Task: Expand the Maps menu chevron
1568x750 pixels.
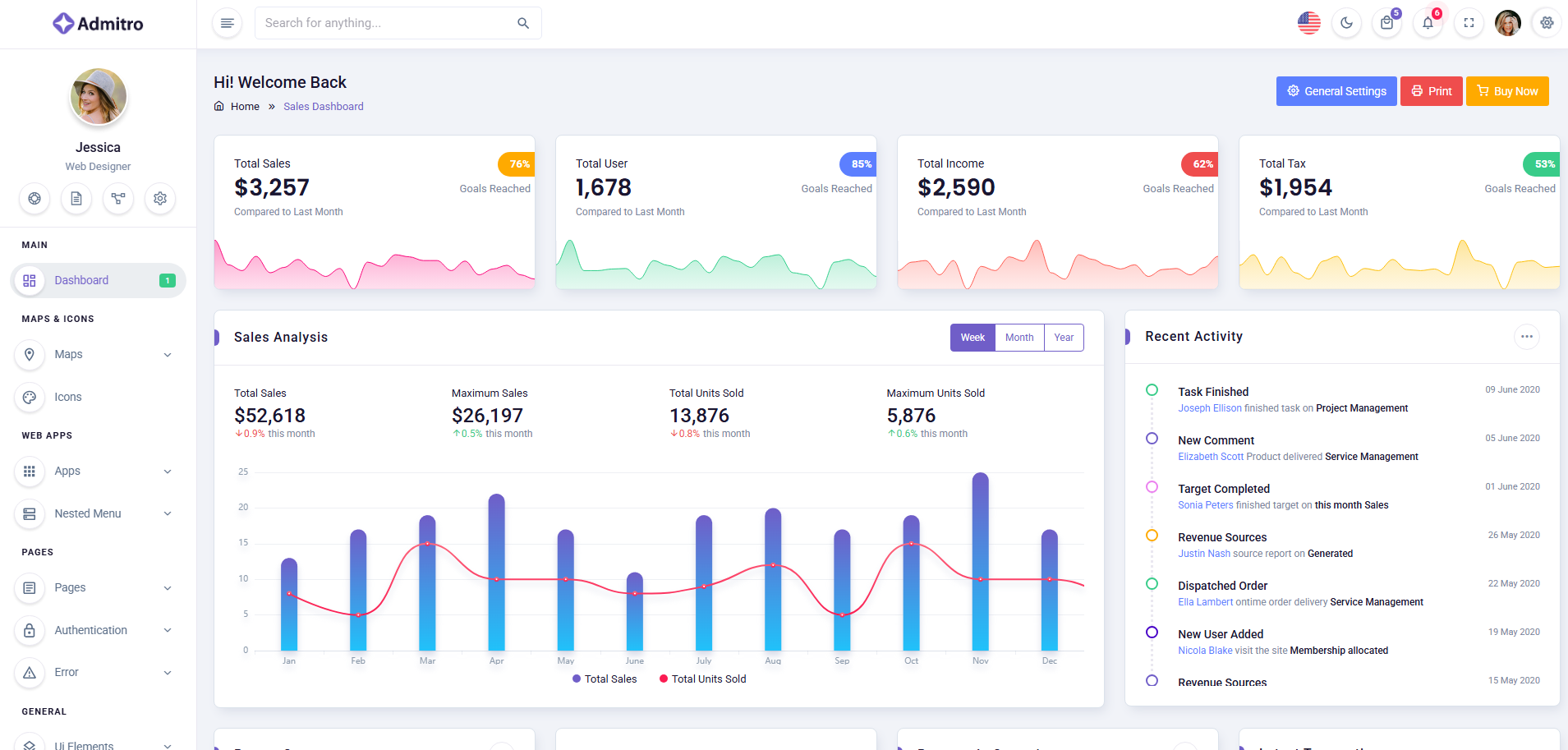Action: pyautogui.click(x=168, y=355)
